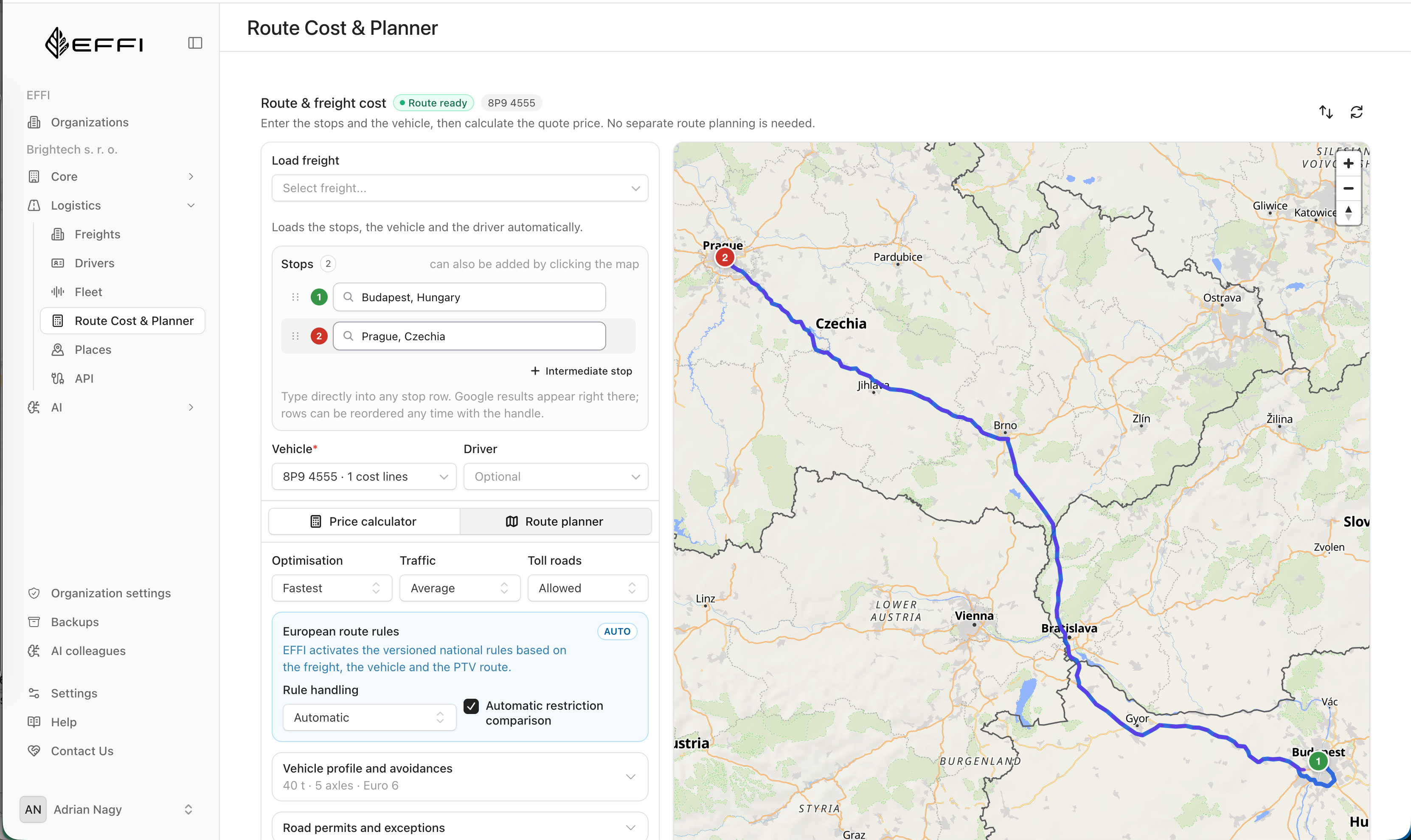Open the optional Driver dropdown
Image resolution: width=1411 pixels, height=840 pixels.
pyautogui.click(x=556, y=476)
